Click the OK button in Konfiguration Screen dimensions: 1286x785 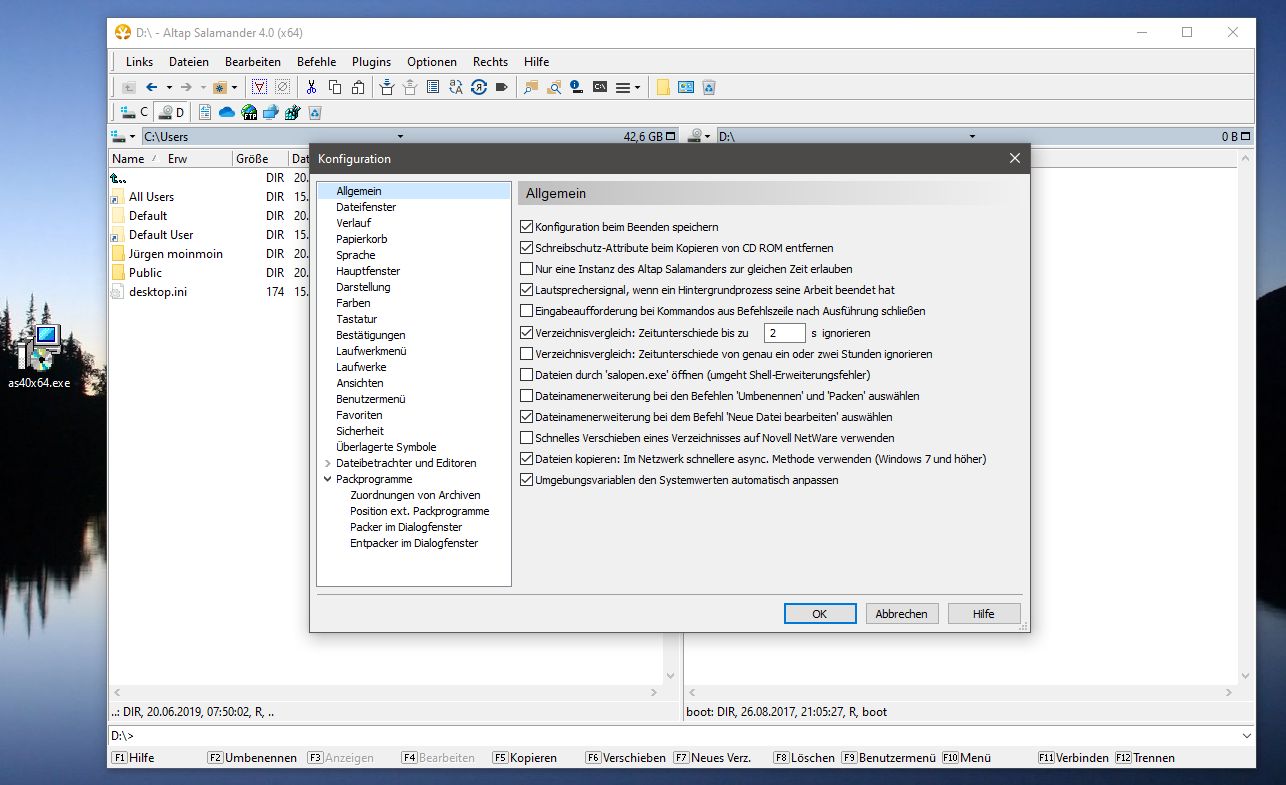click(x=820, y=614)
